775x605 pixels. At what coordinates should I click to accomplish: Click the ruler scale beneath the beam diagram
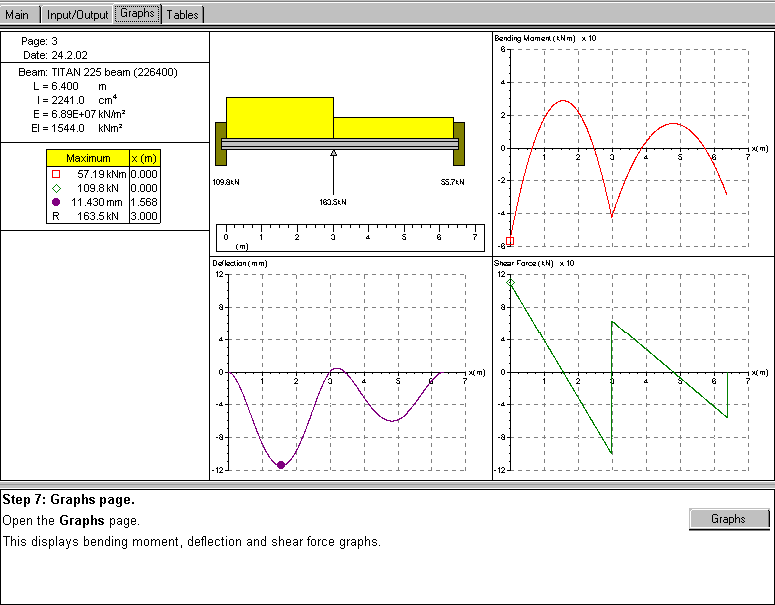tap(349, 238)
